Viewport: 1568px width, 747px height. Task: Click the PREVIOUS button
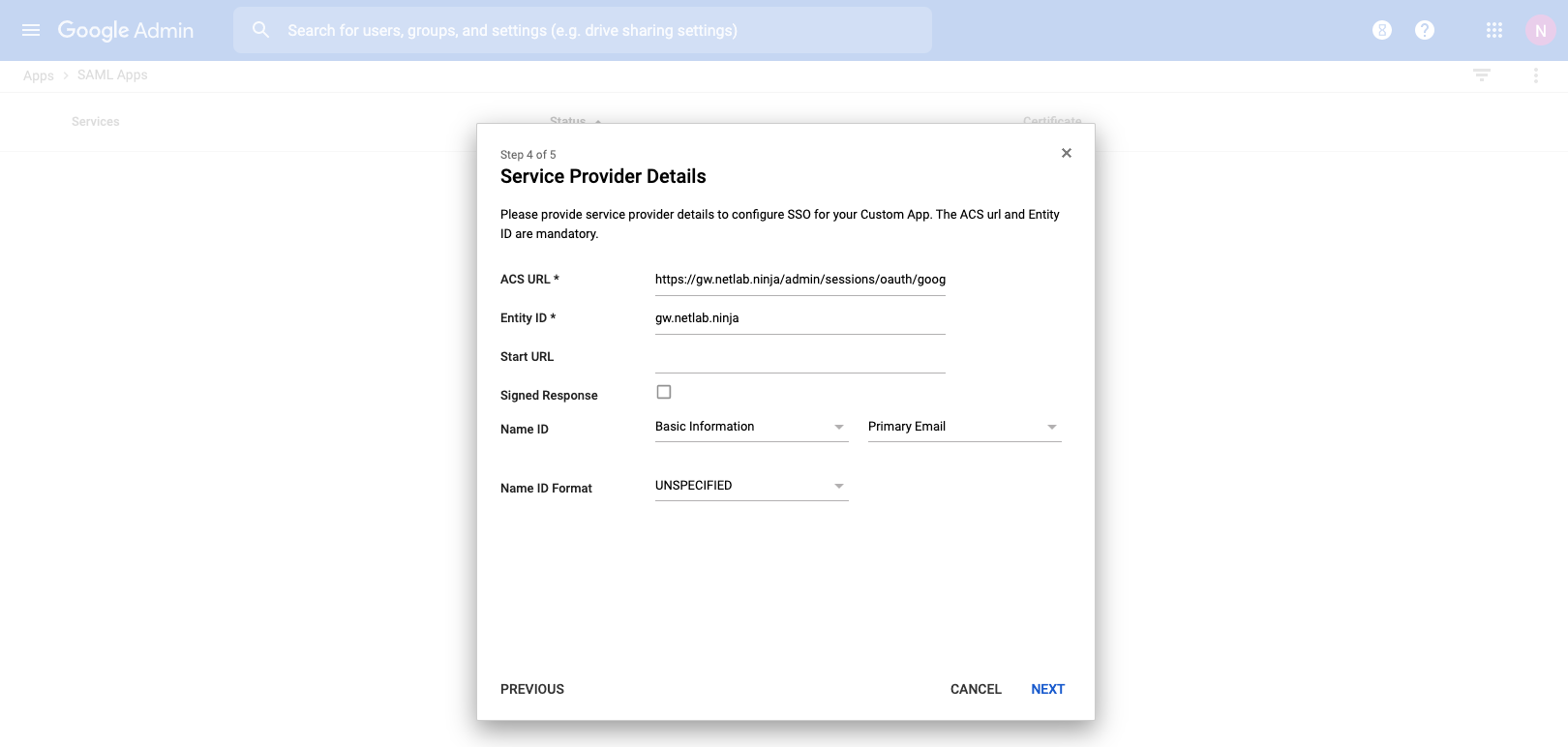pos(532,689)
